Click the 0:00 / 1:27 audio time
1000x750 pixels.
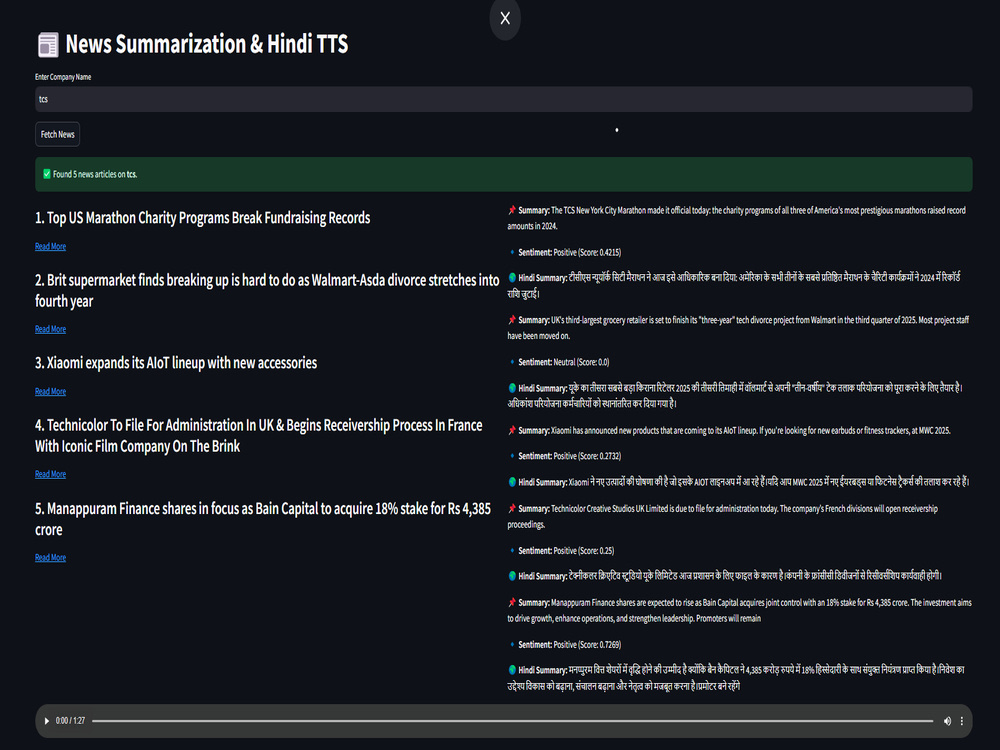click(x=70, y=721)
